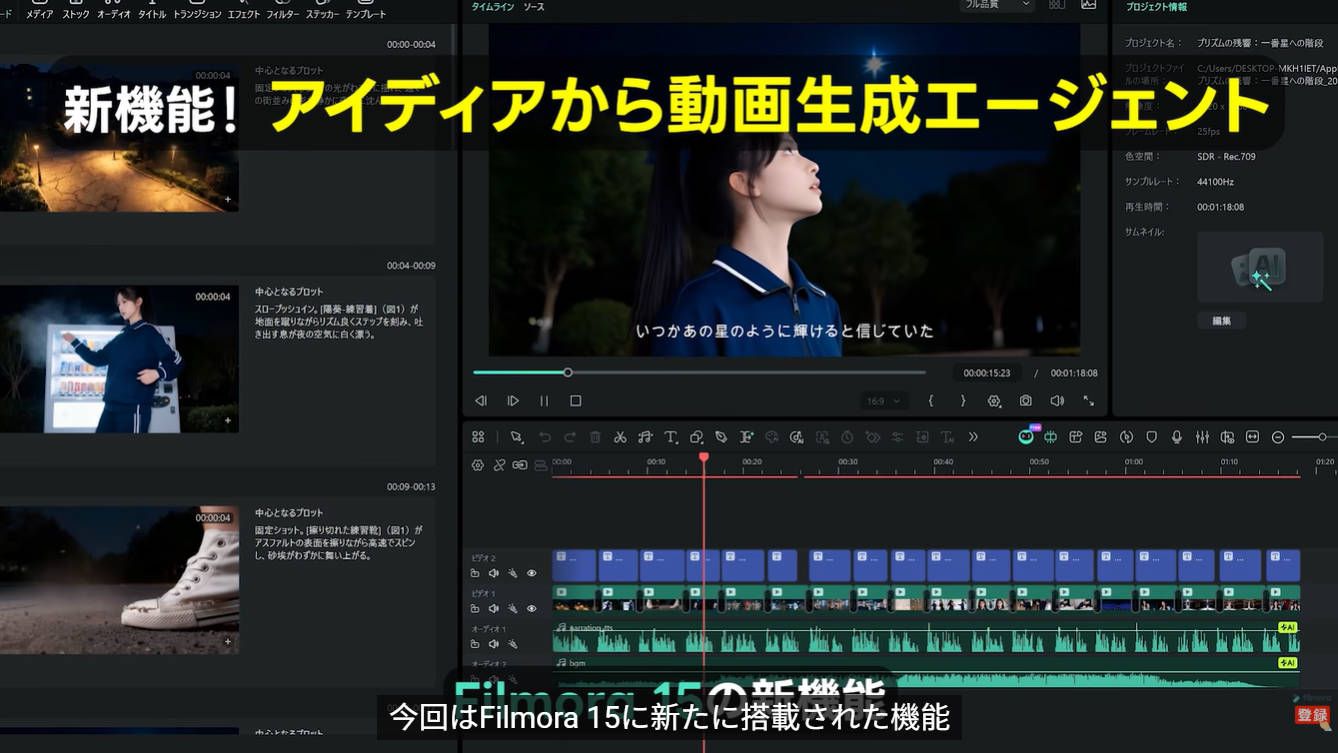Toggle visibility eye on ビデオ 2 track
The image size is (1338, 753).
pos(531,573)
